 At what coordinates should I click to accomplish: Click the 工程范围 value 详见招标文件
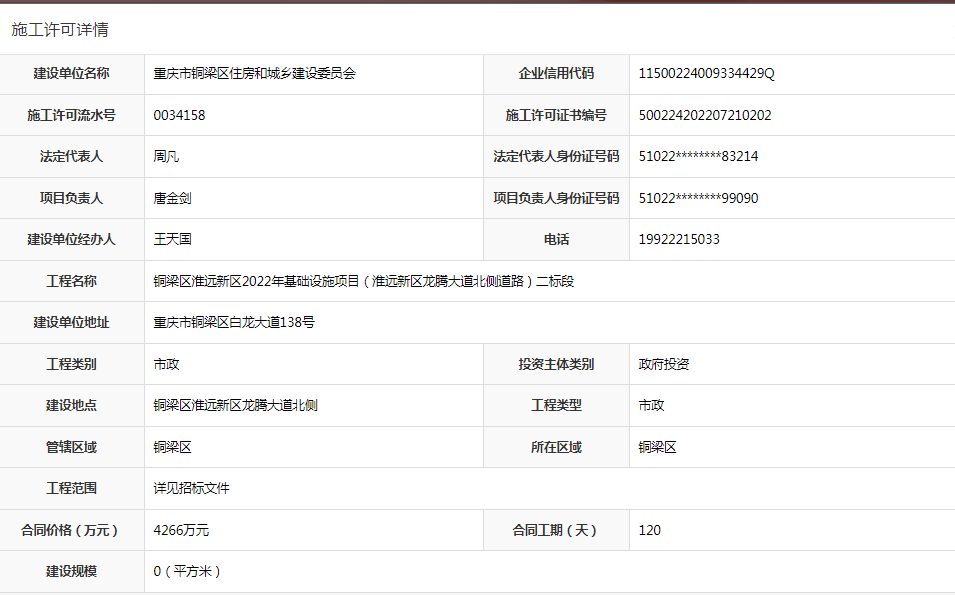point(191,488)
